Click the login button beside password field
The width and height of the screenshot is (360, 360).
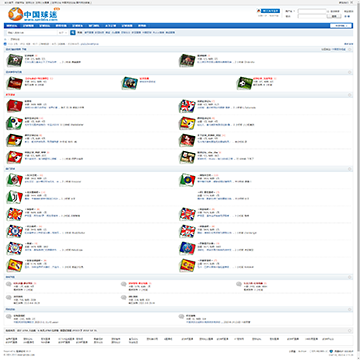[x=334, y=16]
